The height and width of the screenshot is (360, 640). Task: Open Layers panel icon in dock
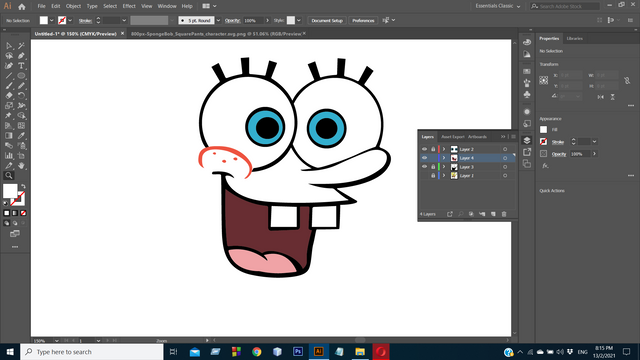527,140
